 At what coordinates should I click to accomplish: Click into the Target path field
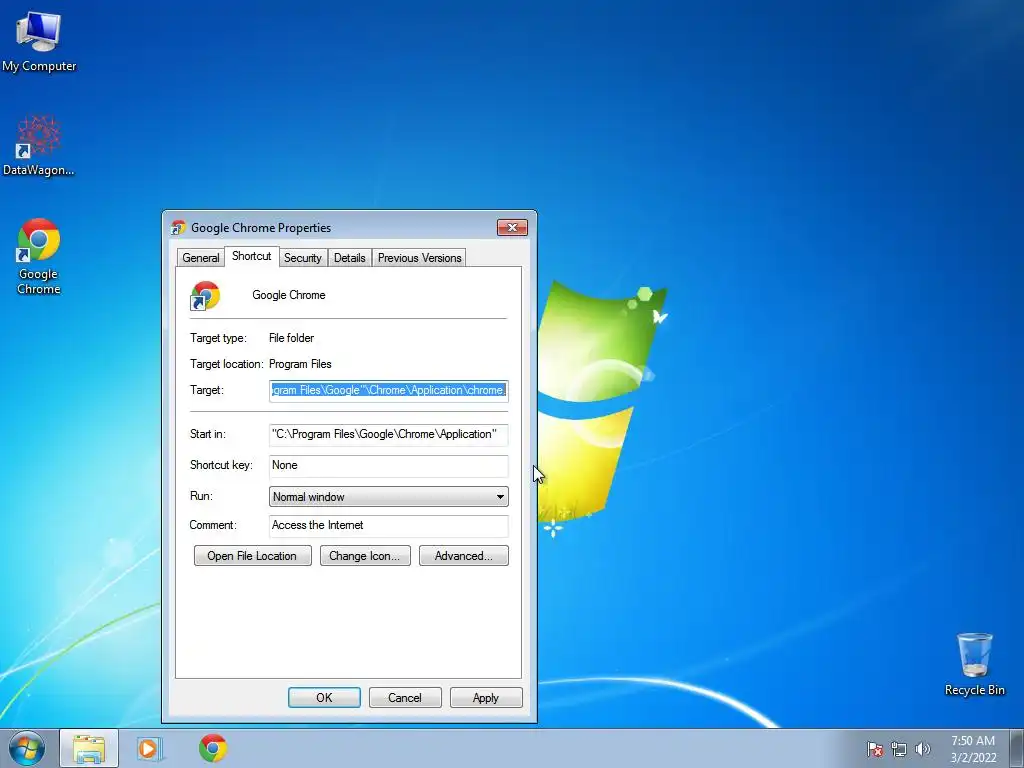click(389, 391)
